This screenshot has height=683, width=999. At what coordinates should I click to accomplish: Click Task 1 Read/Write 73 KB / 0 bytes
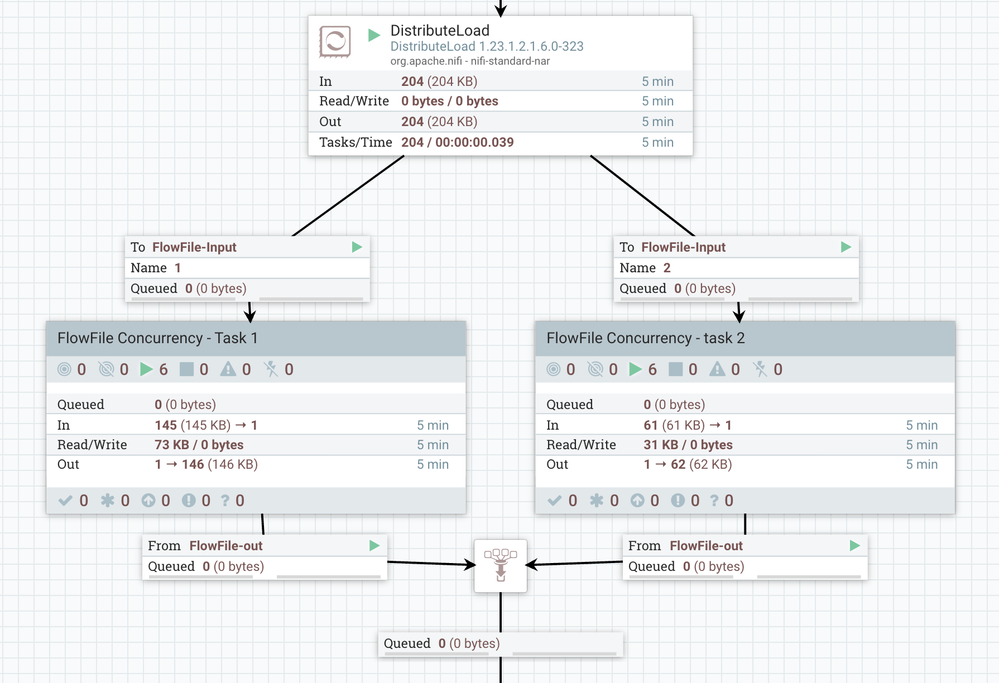click(199, 445)
